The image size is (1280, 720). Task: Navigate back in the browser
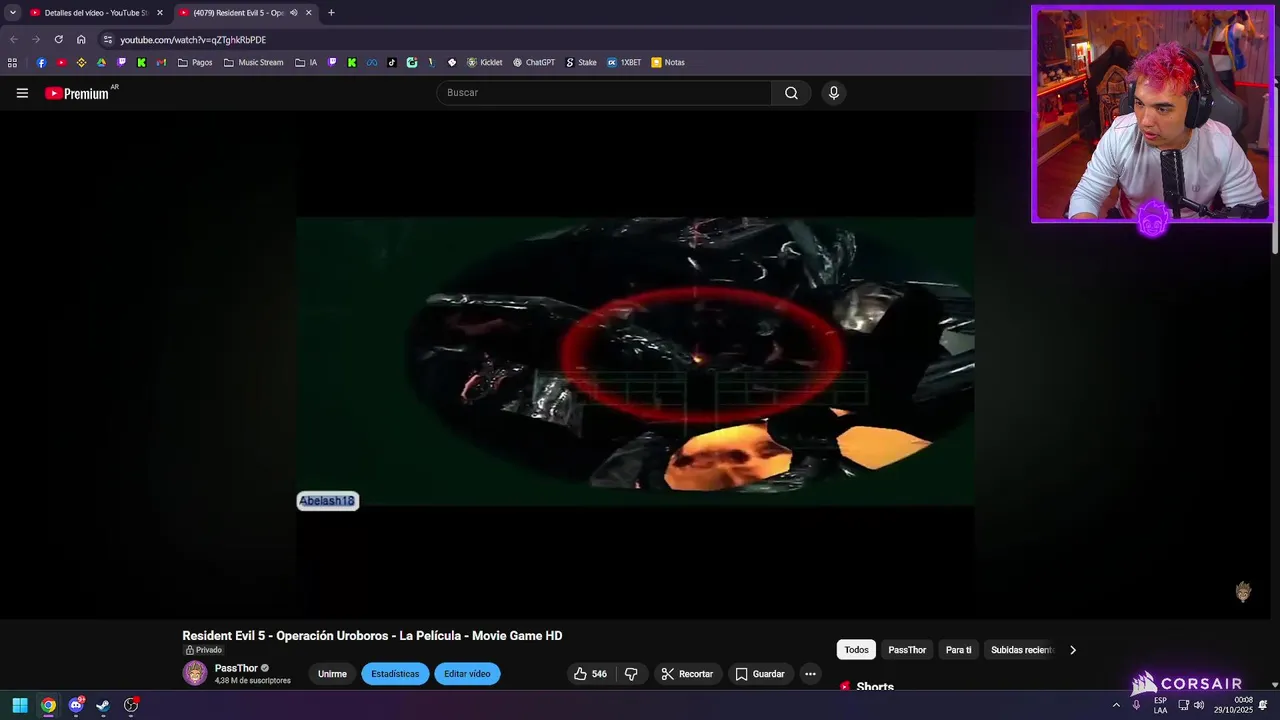(13, 40)
